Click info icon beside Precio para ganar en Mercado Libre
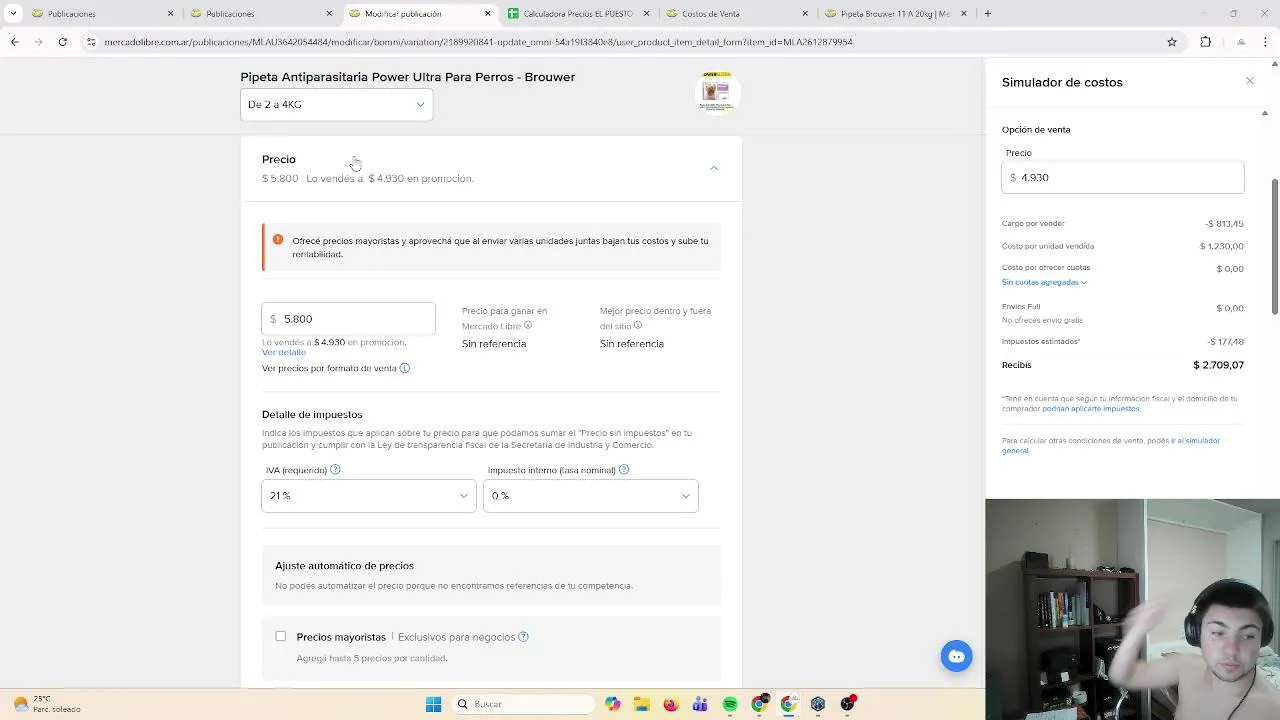The image size is (1280, 720). tap(528, 325)
